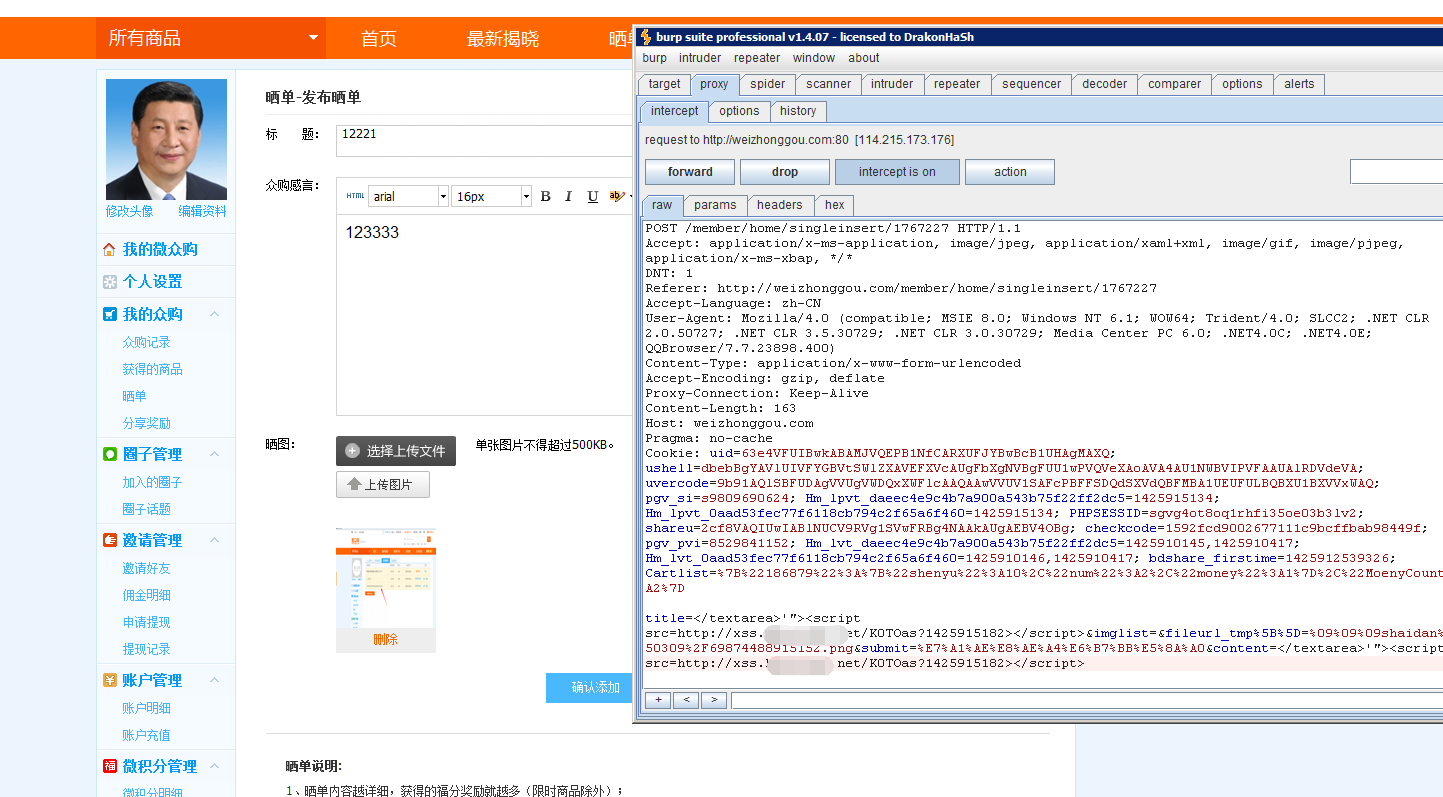Viewport: 1443px width, 797px height.
Task: Open the Burp Suite window menu
Action: pos(814,58)
